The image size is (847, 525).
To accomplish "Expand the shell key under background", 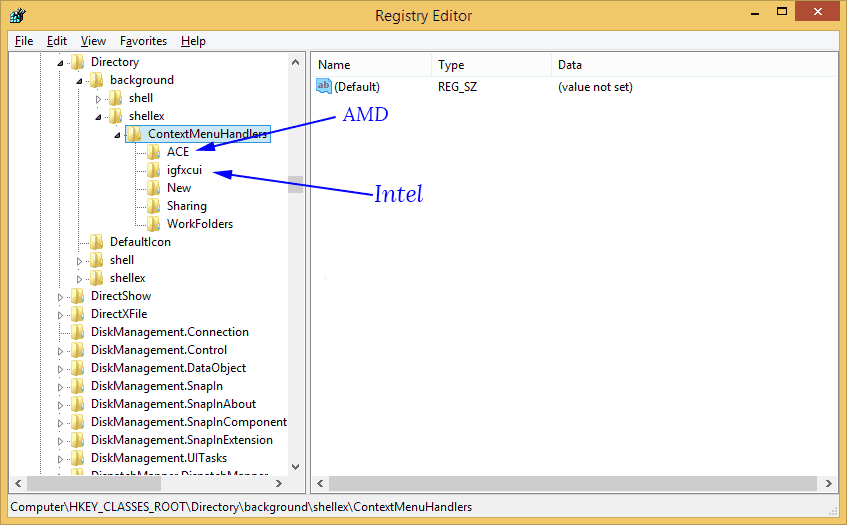I will [x=98, y=99].
